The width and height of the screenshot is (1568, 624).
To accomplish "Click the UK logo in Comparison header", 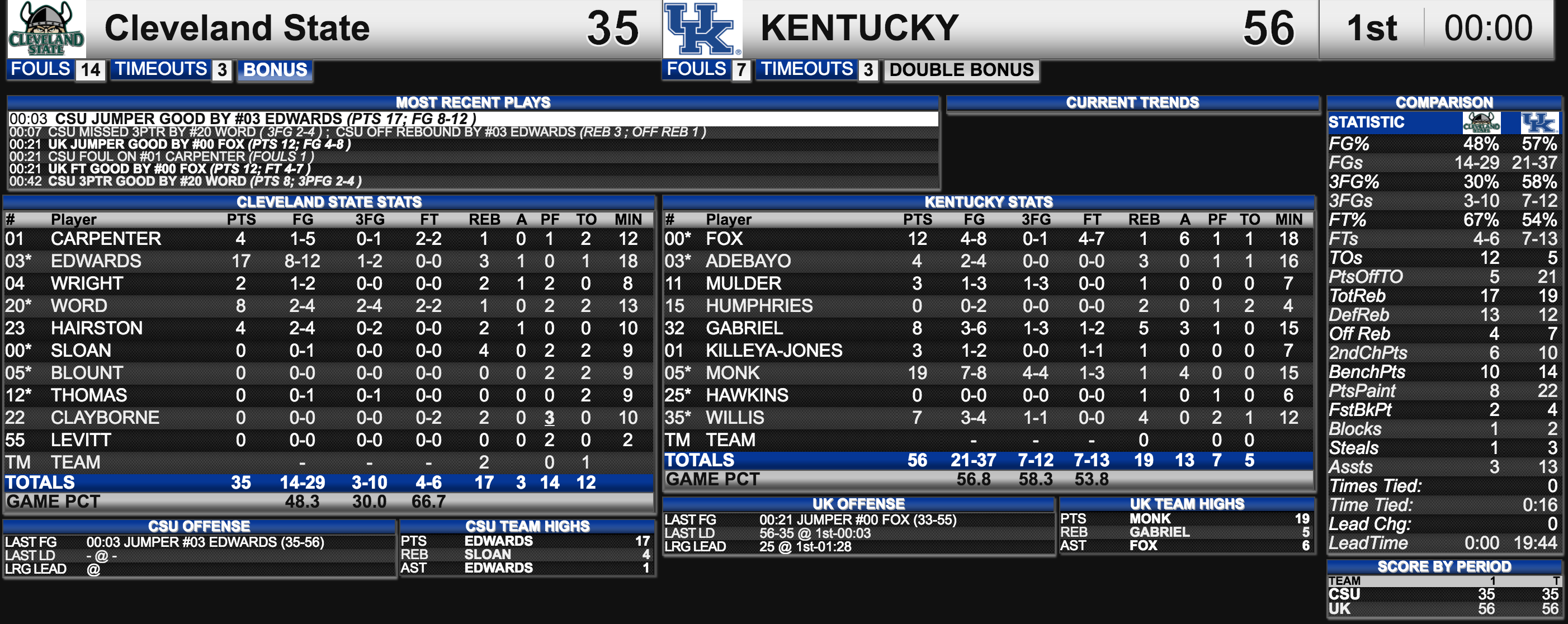I will pos(1539,122).
